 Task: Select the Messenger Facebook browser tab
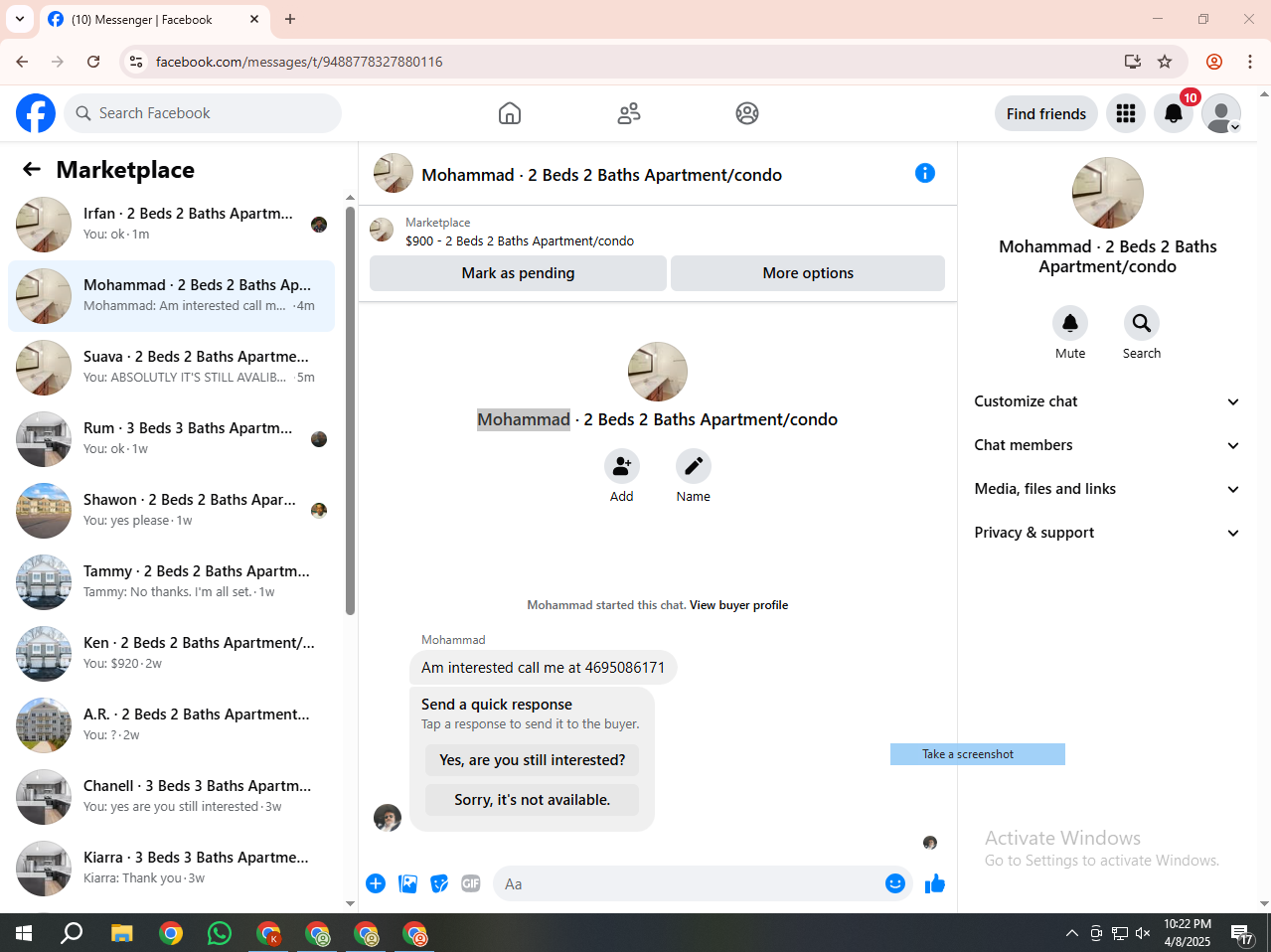154,19
